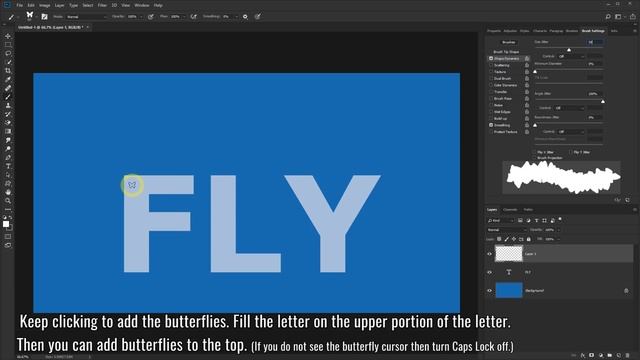Enable the Transfer checkbox
Viewport: 640px width, 360px height.
(491, 92)
